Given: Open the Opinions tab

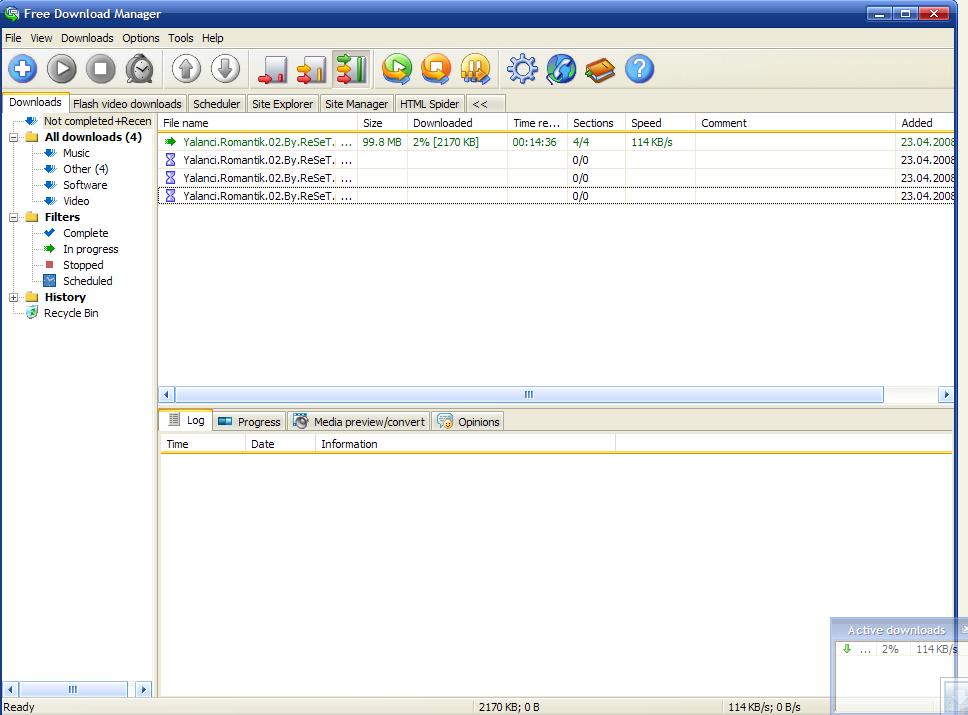Looking at the screenshot, I should point(468,422).
